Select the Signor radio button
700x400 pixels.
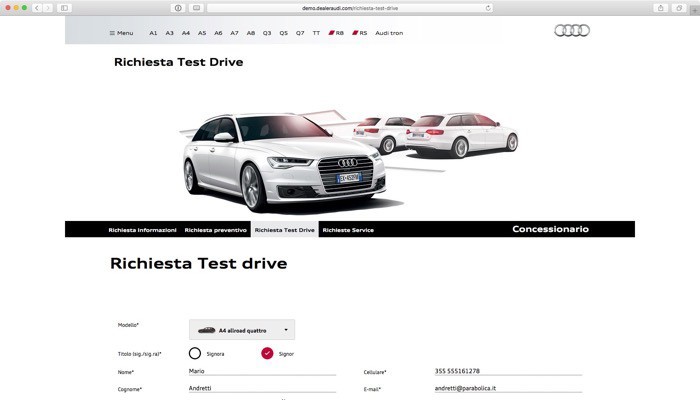(x=267, y=354)
